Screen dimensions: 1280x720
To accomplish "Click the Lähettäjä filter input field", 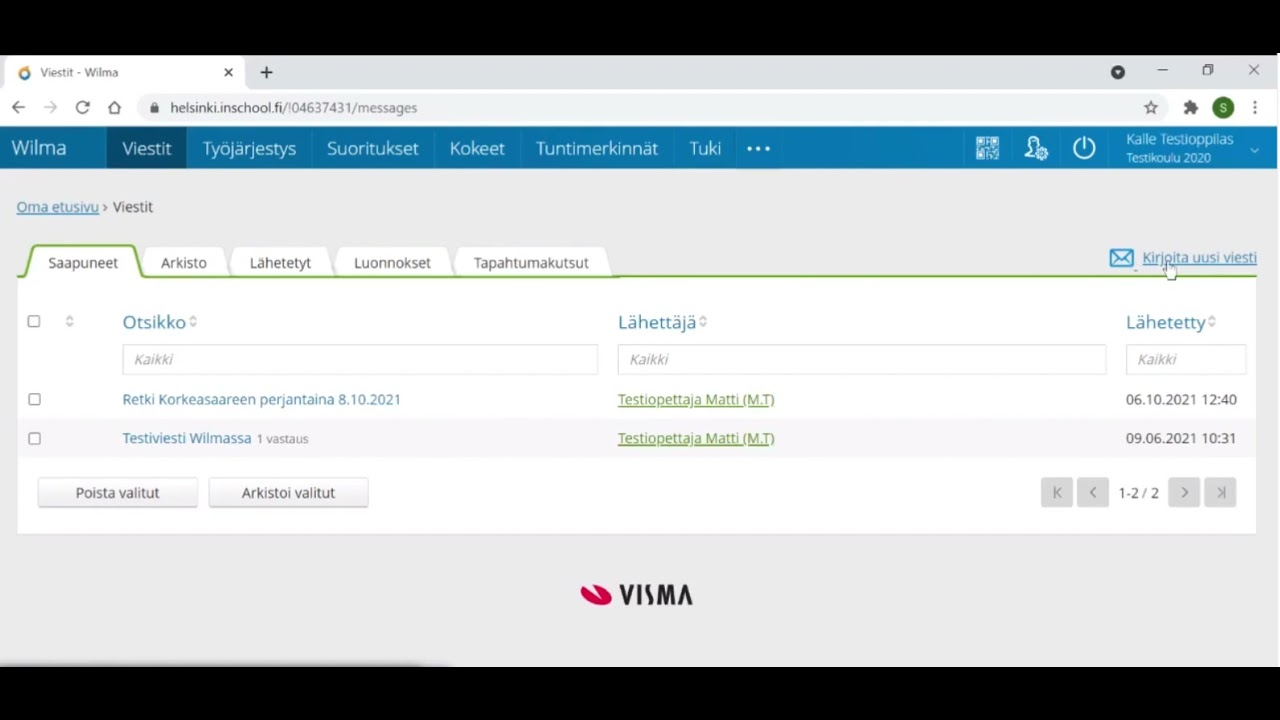I will (x=861, y=359).
